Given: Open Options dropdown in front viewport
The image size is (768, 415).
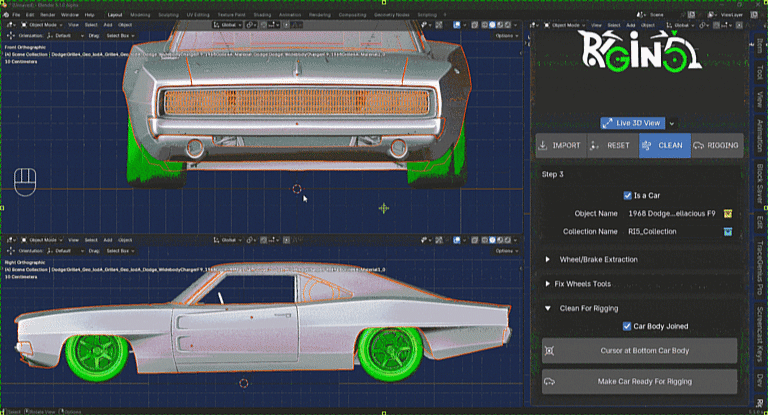Looking at the screenshot, I should tap(506, 36).
